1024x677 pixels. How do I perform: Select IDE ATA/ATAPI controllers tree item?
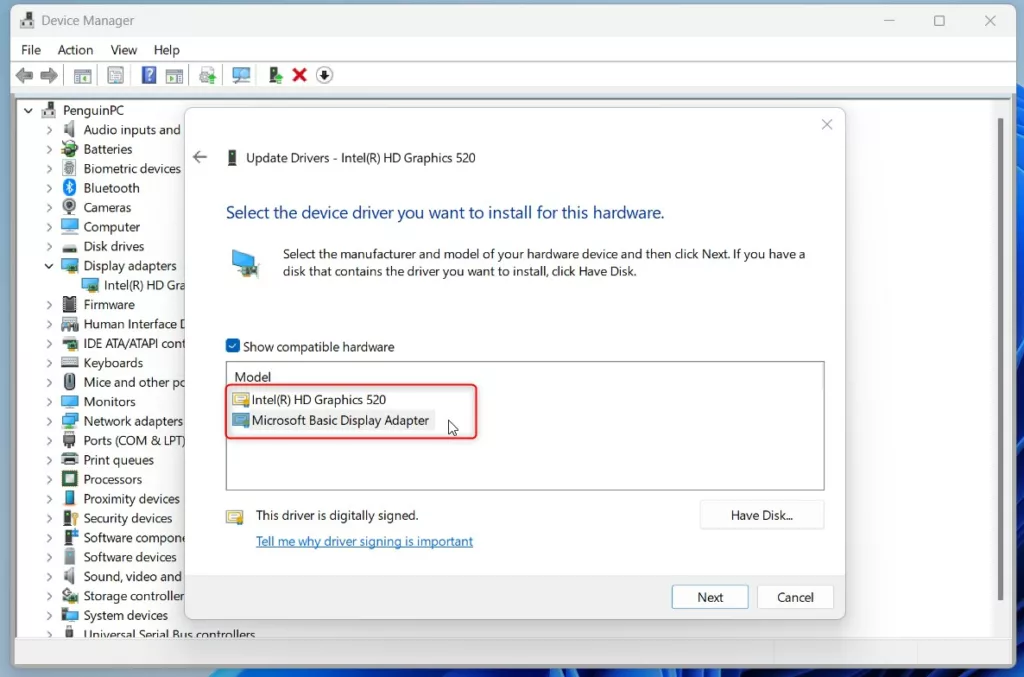point(134,343)
